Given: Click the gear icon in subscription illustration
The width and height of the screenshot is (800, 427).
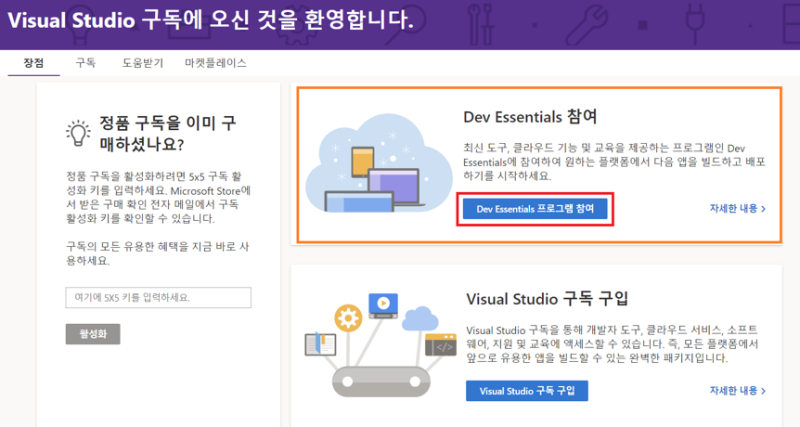Looking at the screenshot, I should [348, 318].
